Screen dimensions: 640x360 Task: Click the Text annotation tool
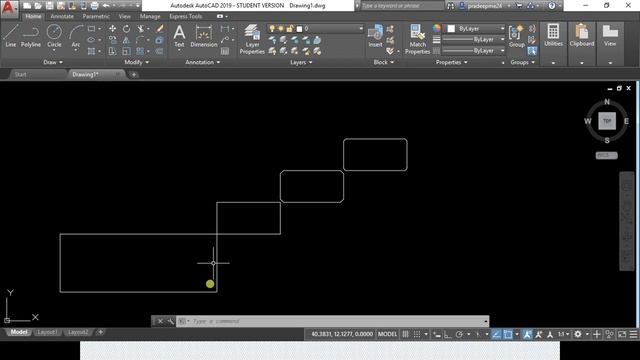click(179, 36)
